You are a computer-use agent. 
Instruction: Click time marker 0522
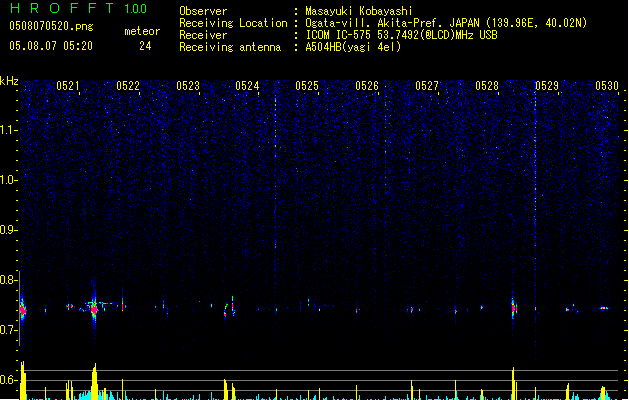pyautogui.click(x=128, y=85)
